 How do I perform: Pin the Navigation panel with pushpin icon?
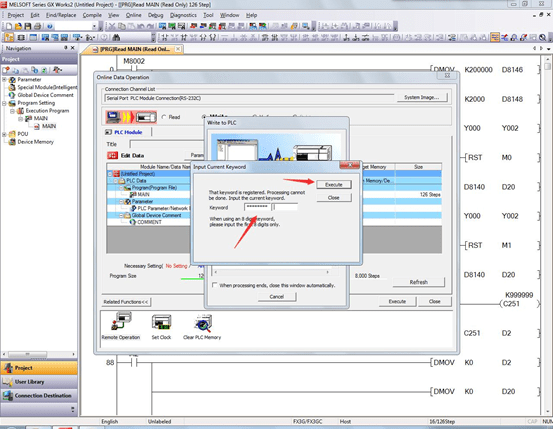[66, 48]
